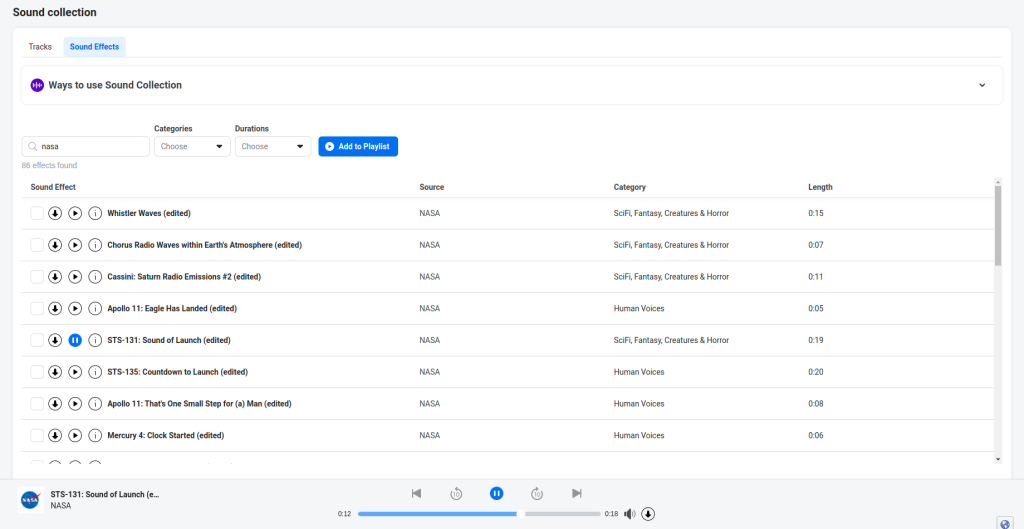Play STS-135: Countdown to Launch
Image resolution: width=1024 pixels, height=529 pixels.
click(x=75, y=372)
